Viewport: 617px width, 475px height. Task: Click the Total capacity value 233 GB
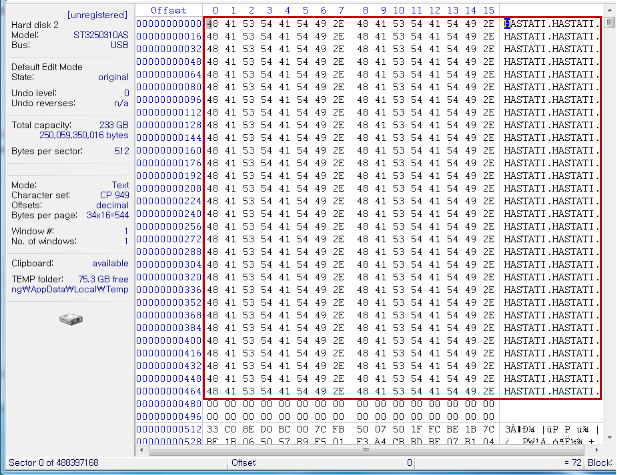tap(114, 125)
